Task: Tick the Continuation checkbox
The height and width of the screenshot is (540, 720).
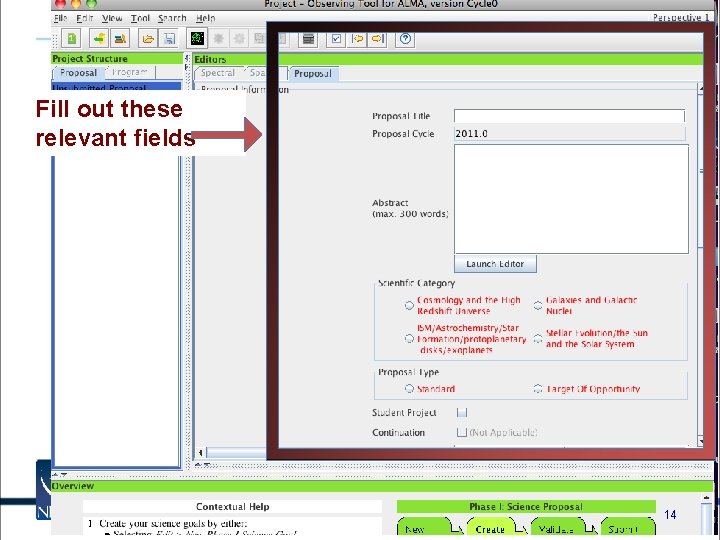Action: pyautogui.click(x=462, y=432)
